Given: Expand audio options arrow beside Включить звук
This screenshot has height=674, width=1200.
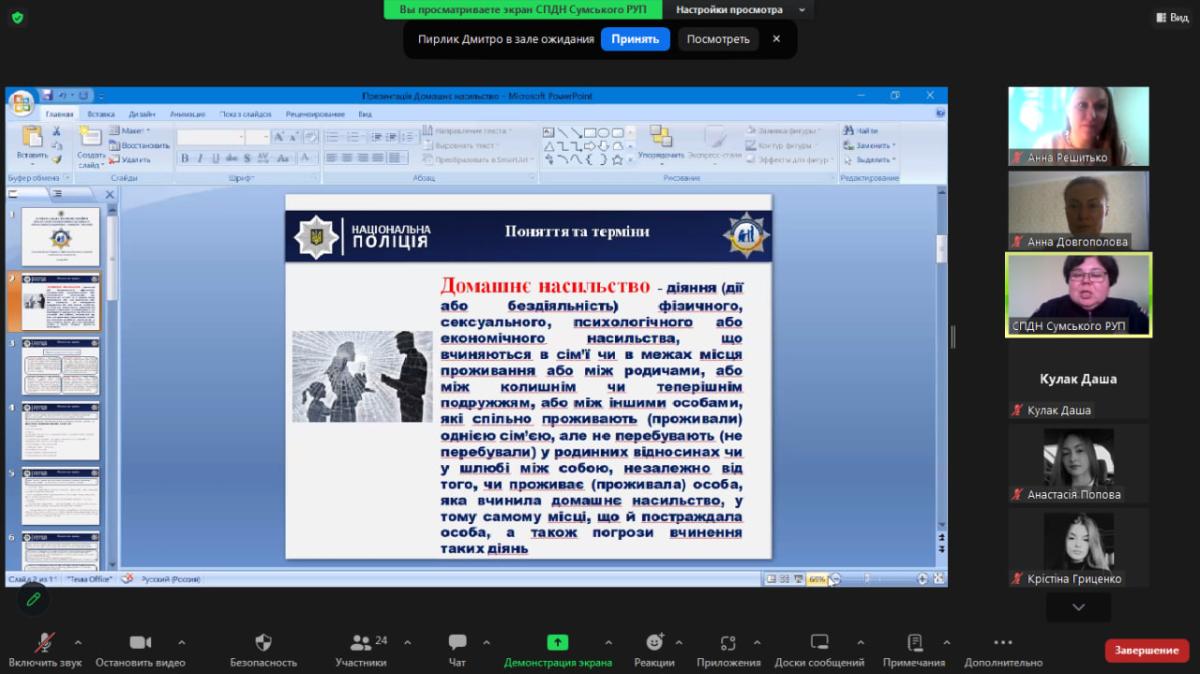Looking at the screenshot, I should click(x=78, y=643).
